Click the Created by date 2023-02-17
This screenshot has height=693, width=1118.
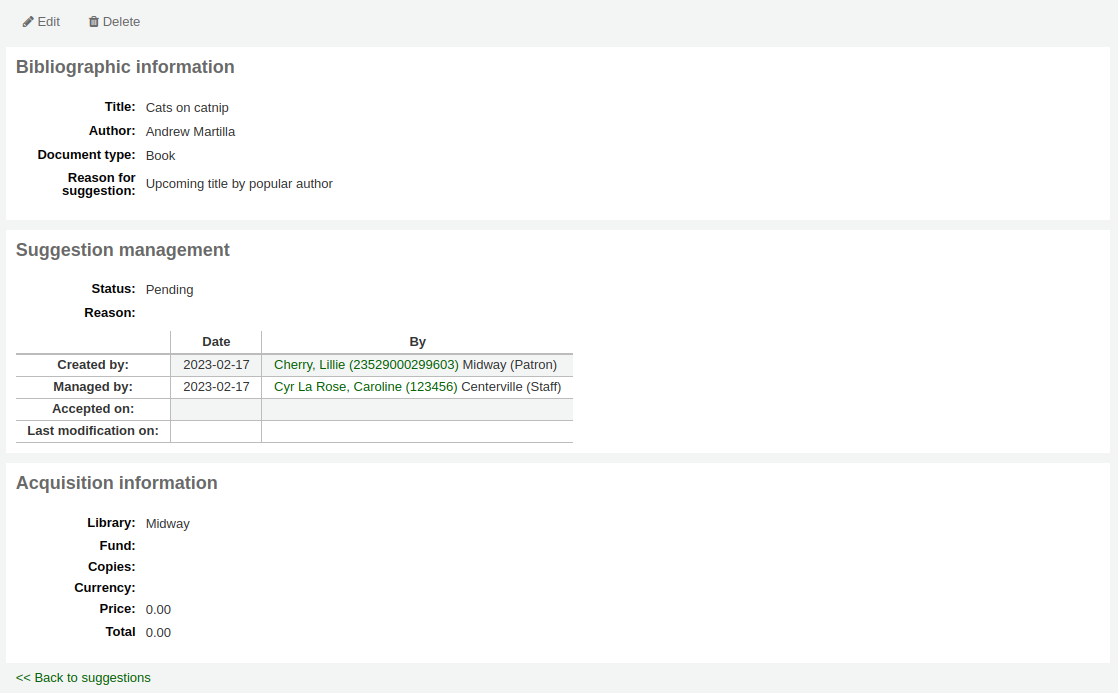(216, 364)
